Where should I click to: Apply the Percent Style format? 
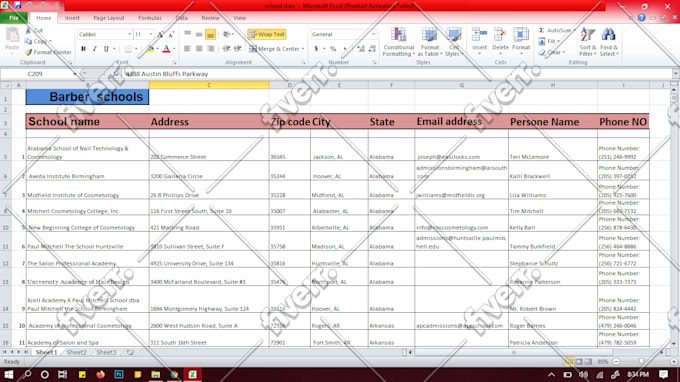(x=333, y=49)
